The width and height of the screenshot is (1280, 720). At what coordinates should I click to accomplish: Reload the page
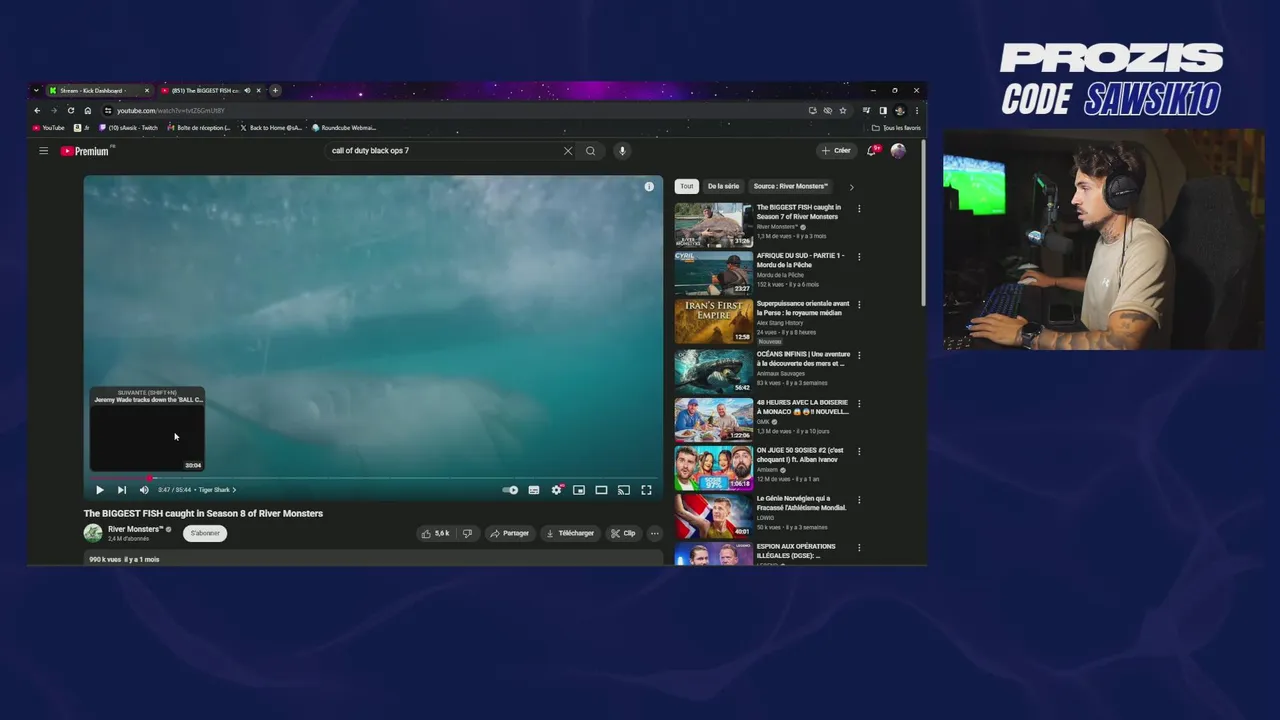[70, 110]
